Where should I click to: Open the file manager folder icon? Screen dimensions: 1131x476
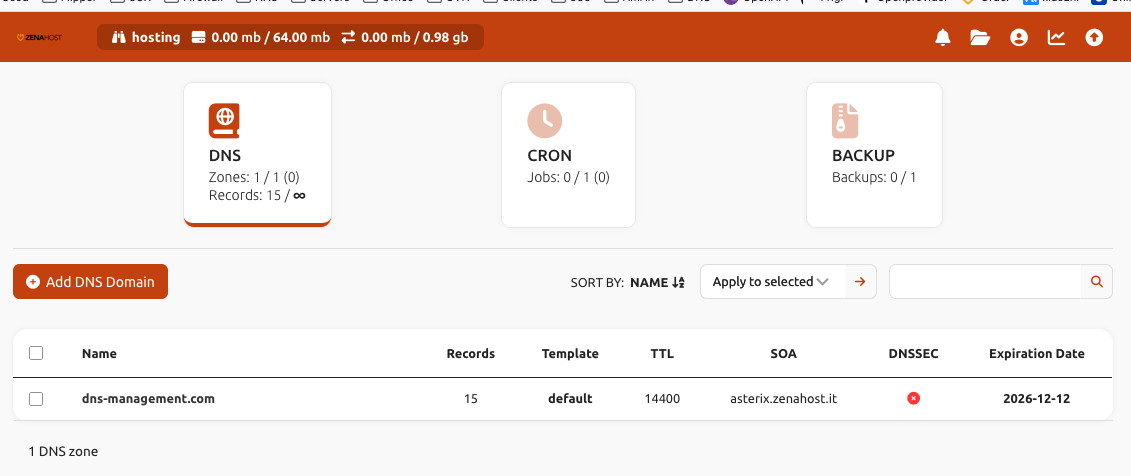click(980, 38)
